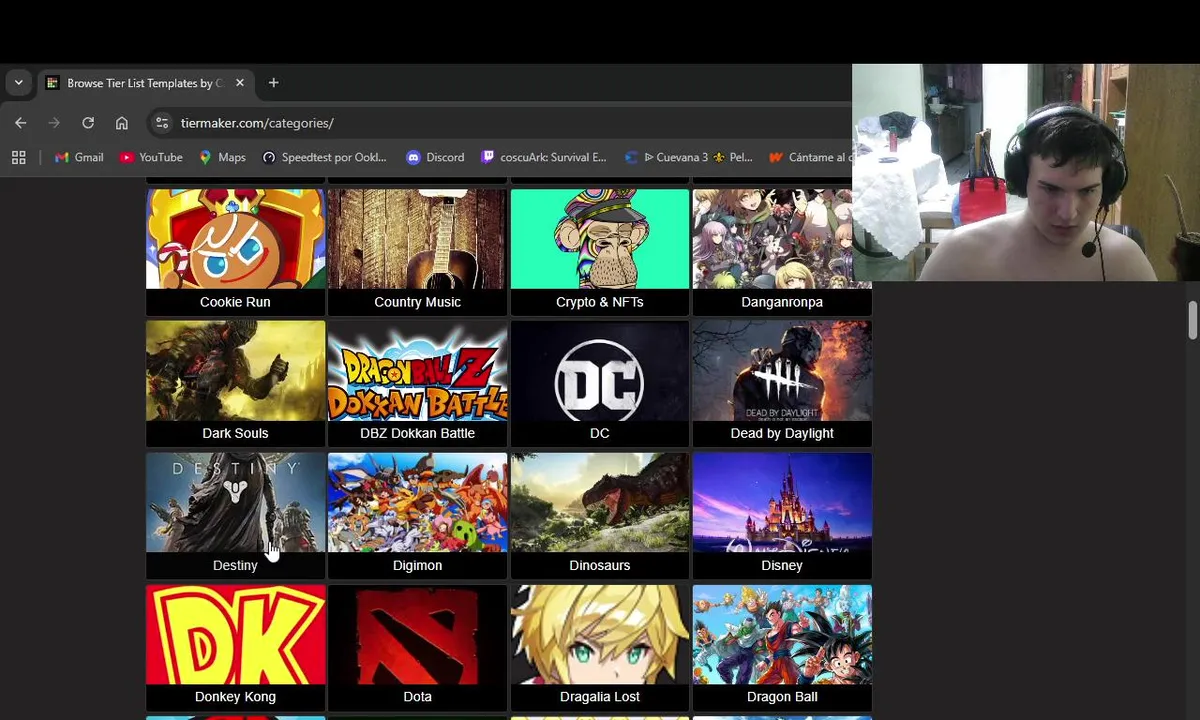
Task: Open the Gmail bookmark
Action: coord(79,157)
